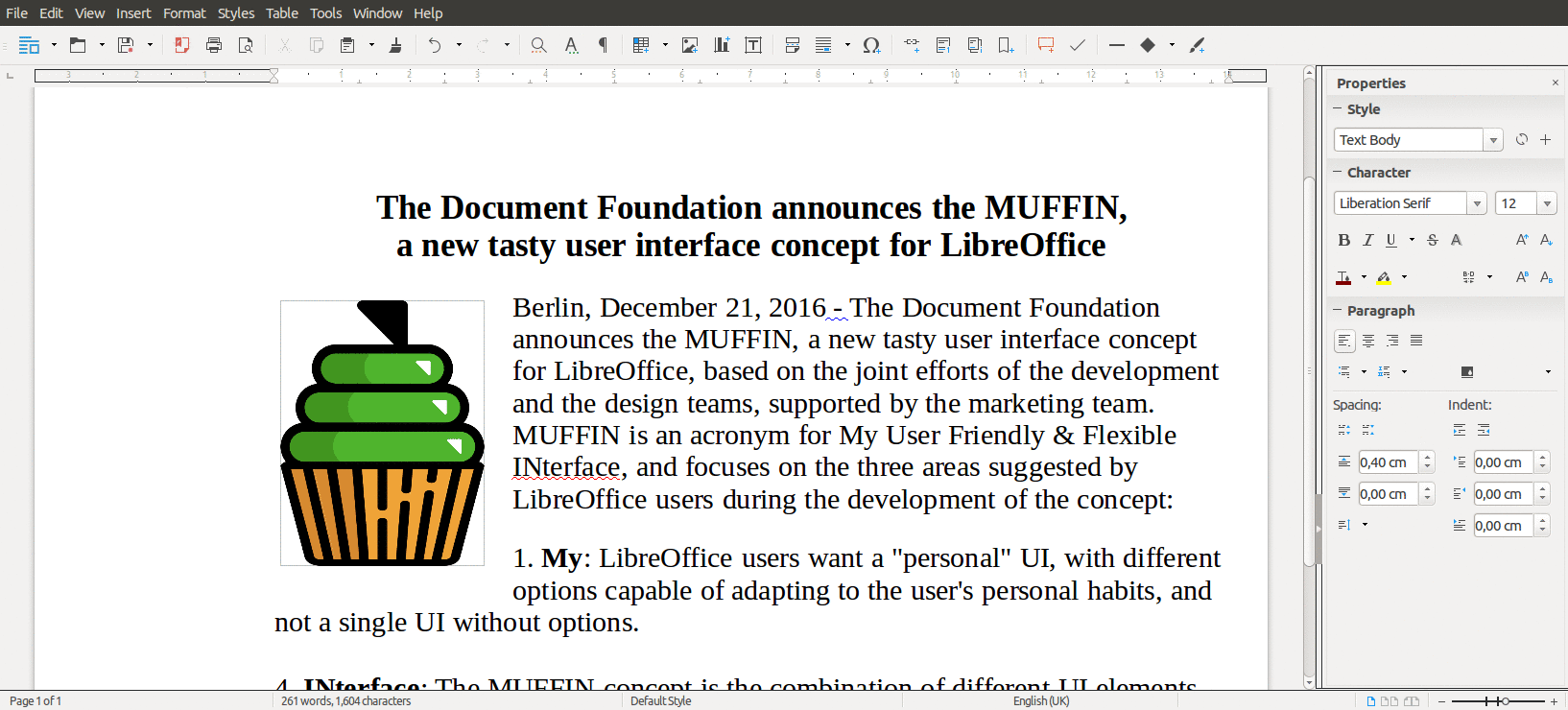
Task: Click the update style button beside Text Body
Action: click(1521, 140)
